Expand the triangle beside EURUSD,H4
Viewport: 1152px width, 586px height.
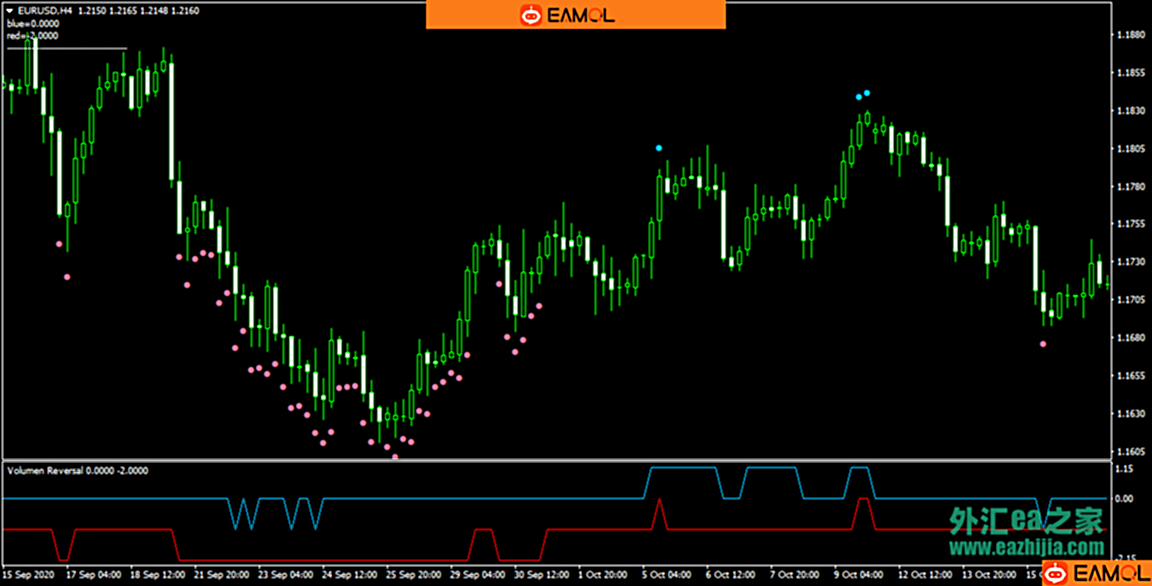click(x=10, y=10)
